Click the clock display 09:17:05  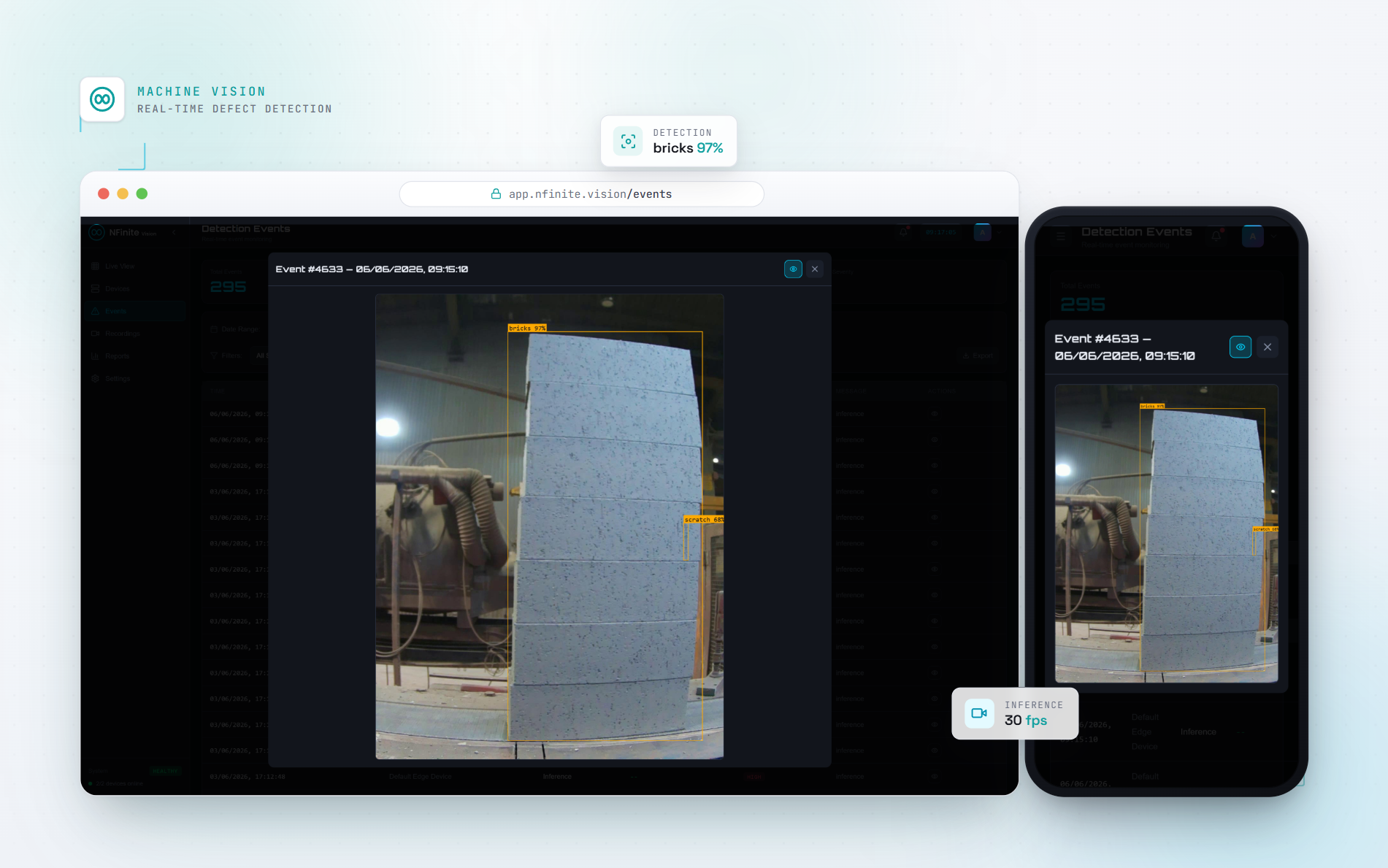pyautogui.click(x=940, y=232)
